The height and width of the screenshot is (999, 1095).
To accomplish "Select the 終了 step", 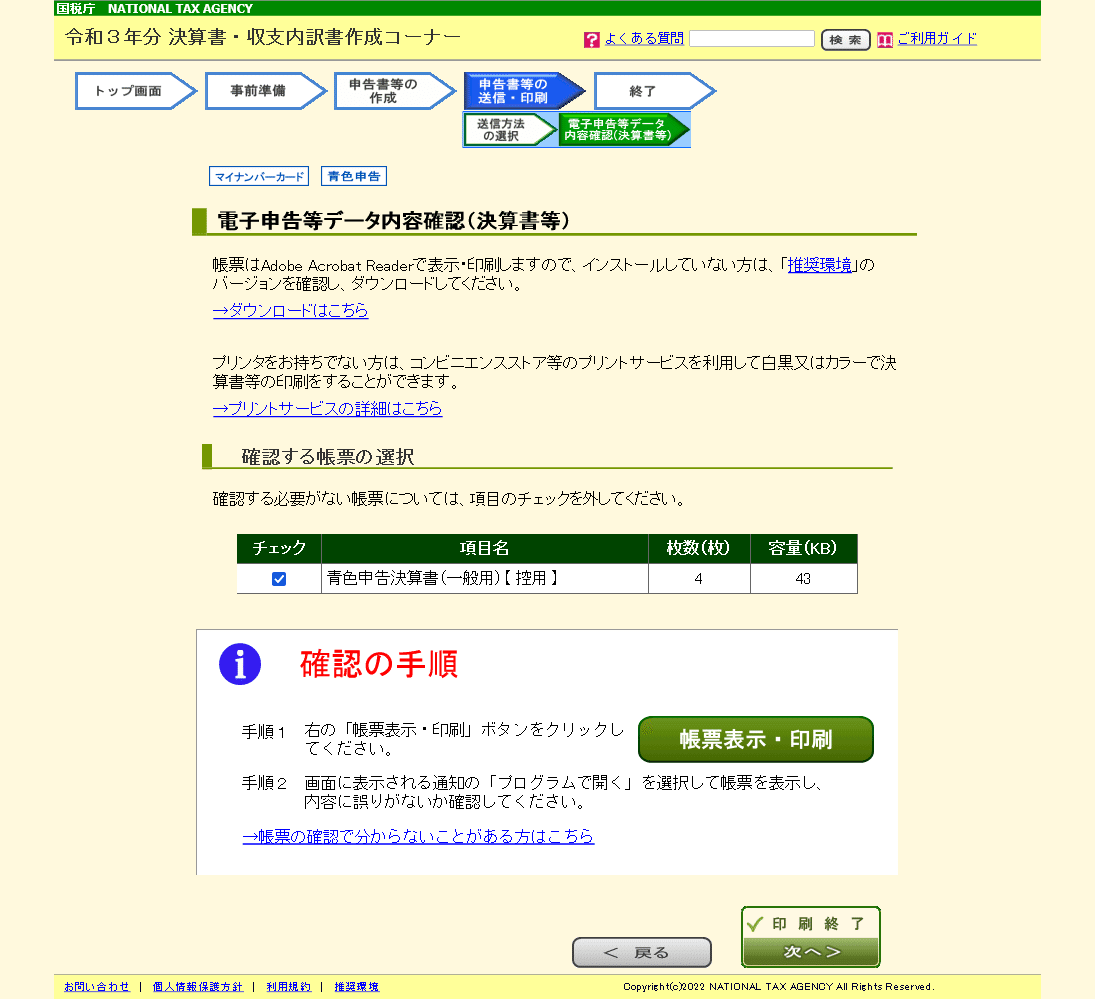I will coord(650,90).
